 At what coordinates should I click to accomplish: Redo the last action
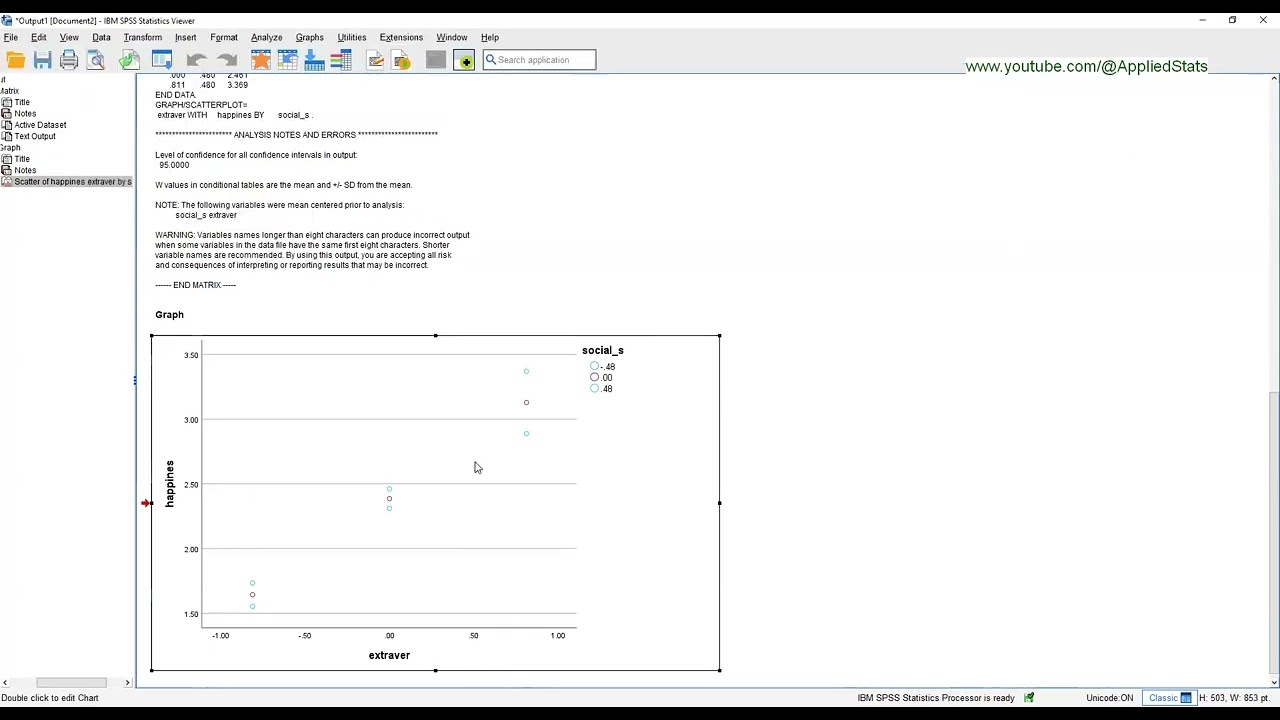point(227,60)
